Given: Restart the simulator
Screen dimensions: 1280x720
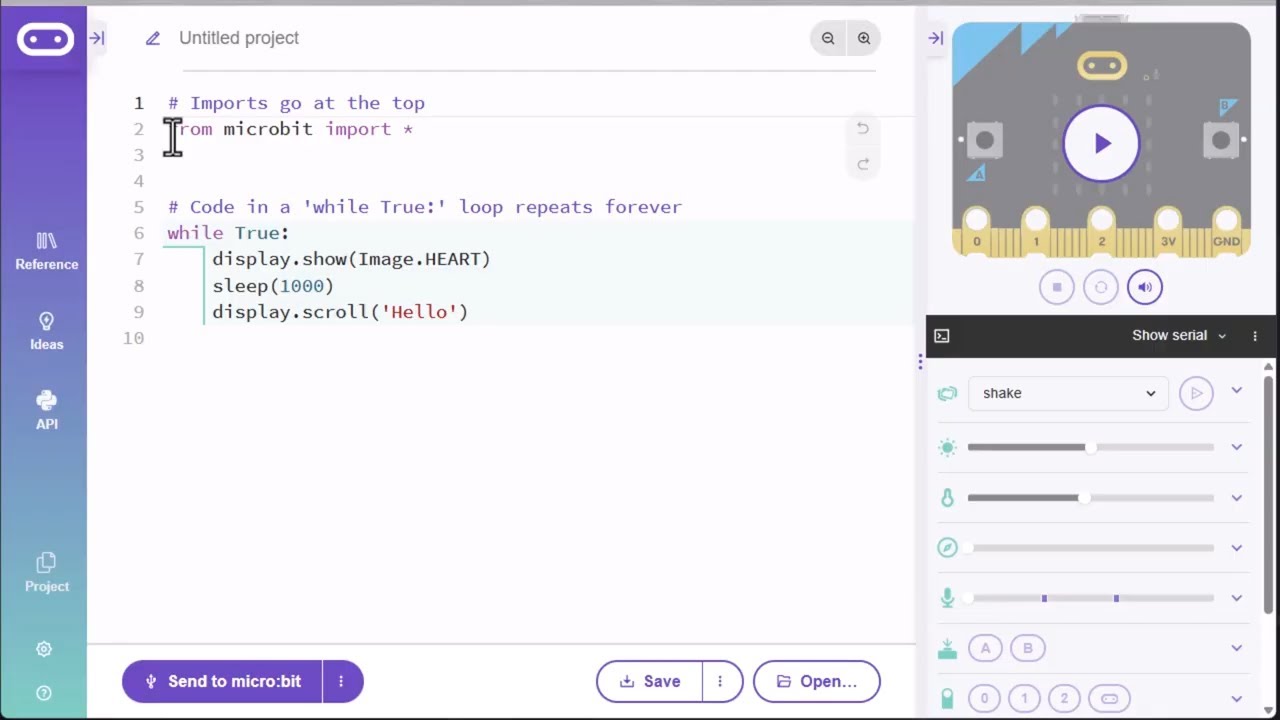Looking at the screenshot, I should (x=1101, y=287).
